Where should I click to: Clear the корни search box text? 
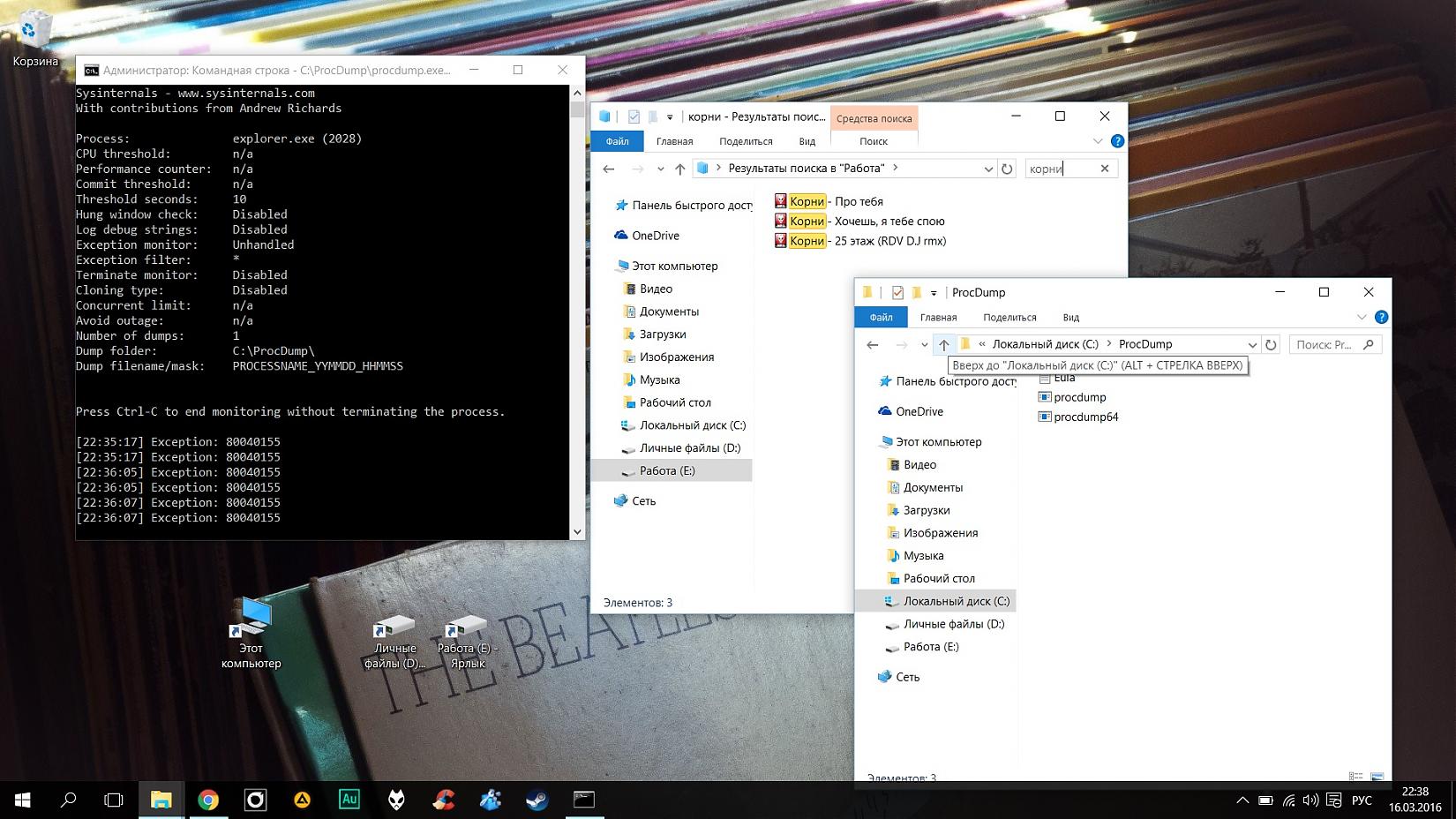(x=1105, y=169)
